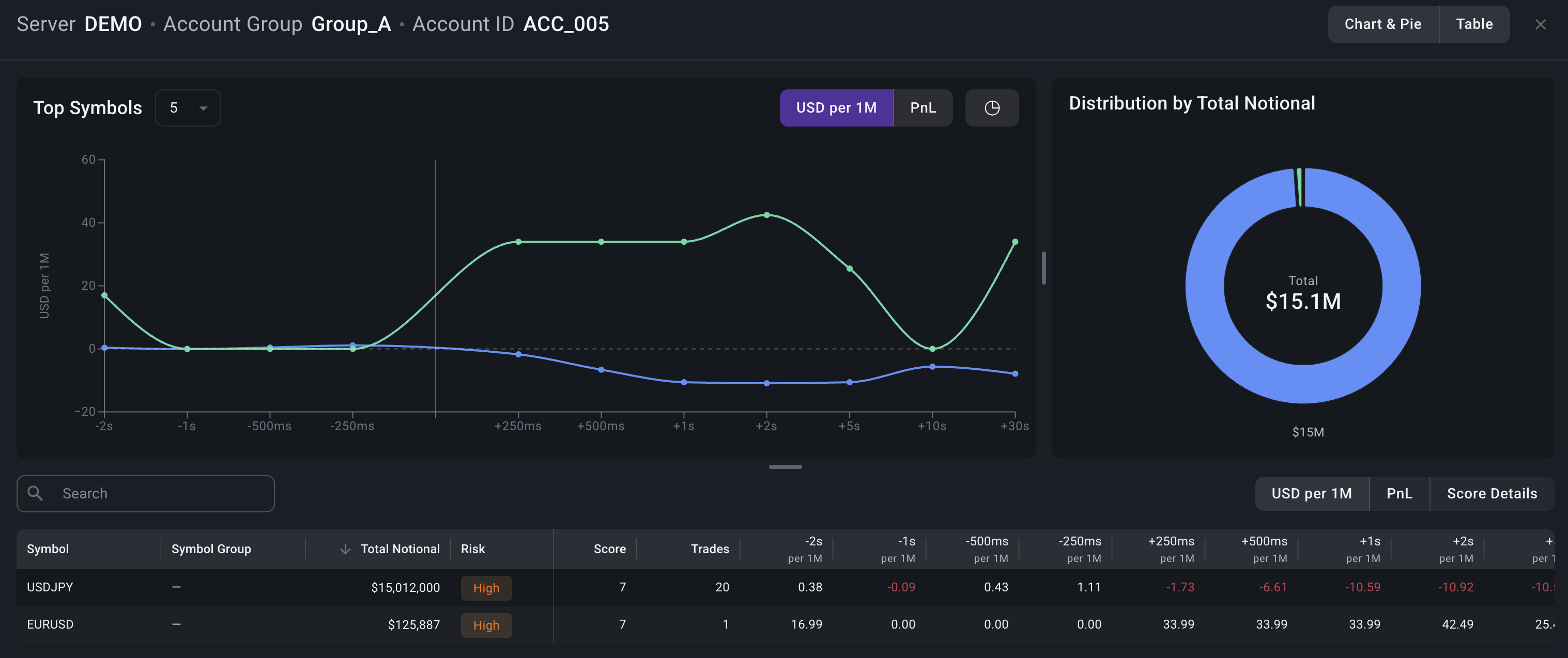Switch chart to PnL mode
1568x658 pixels.
923,107
